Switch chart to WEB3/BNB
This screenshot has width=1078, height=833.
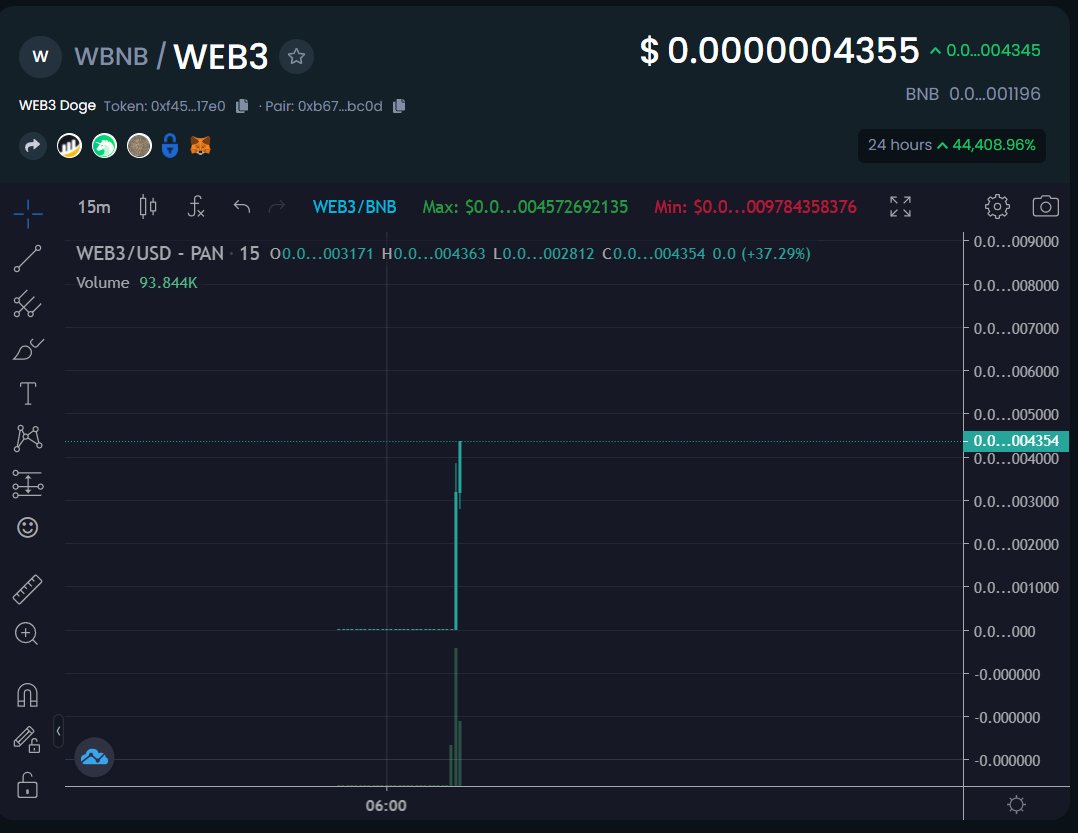[355, 207]
